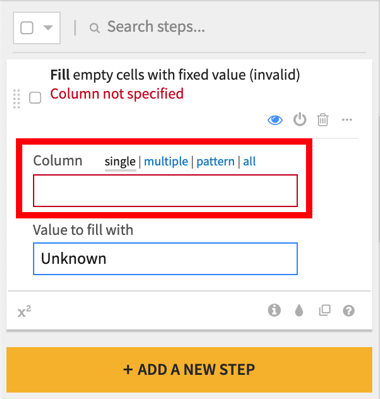Delete the Fill step using the trash icon
The image size is (380, 399).
point(323,120)
